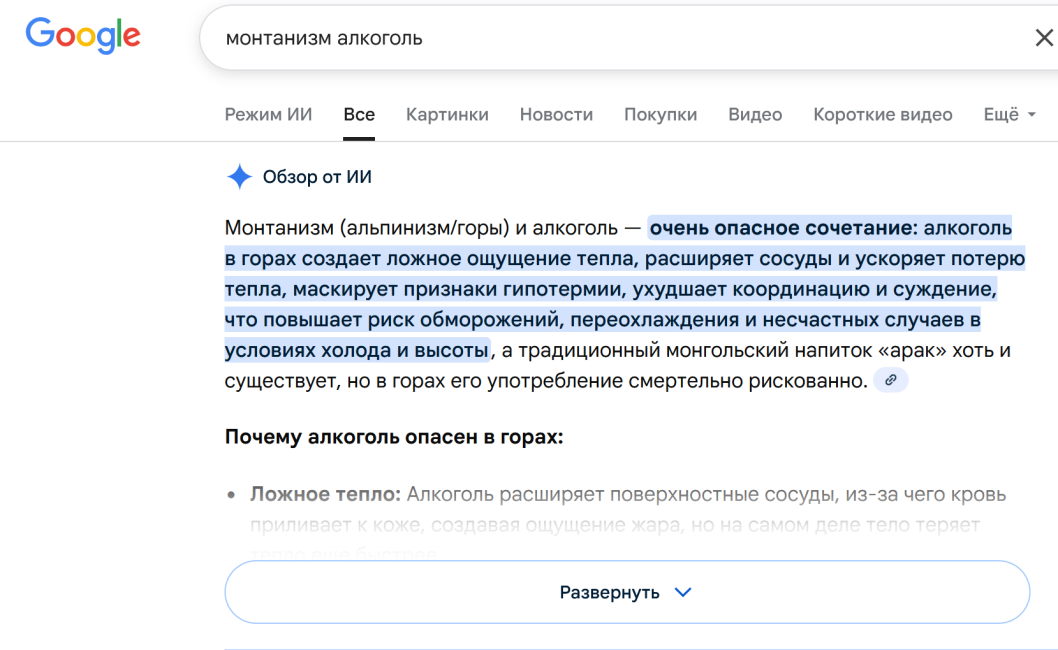This screenshot has width=1058, height=650.
Task: Open the link sharing icon after the AI summary
Action: (x=891, y=380)
